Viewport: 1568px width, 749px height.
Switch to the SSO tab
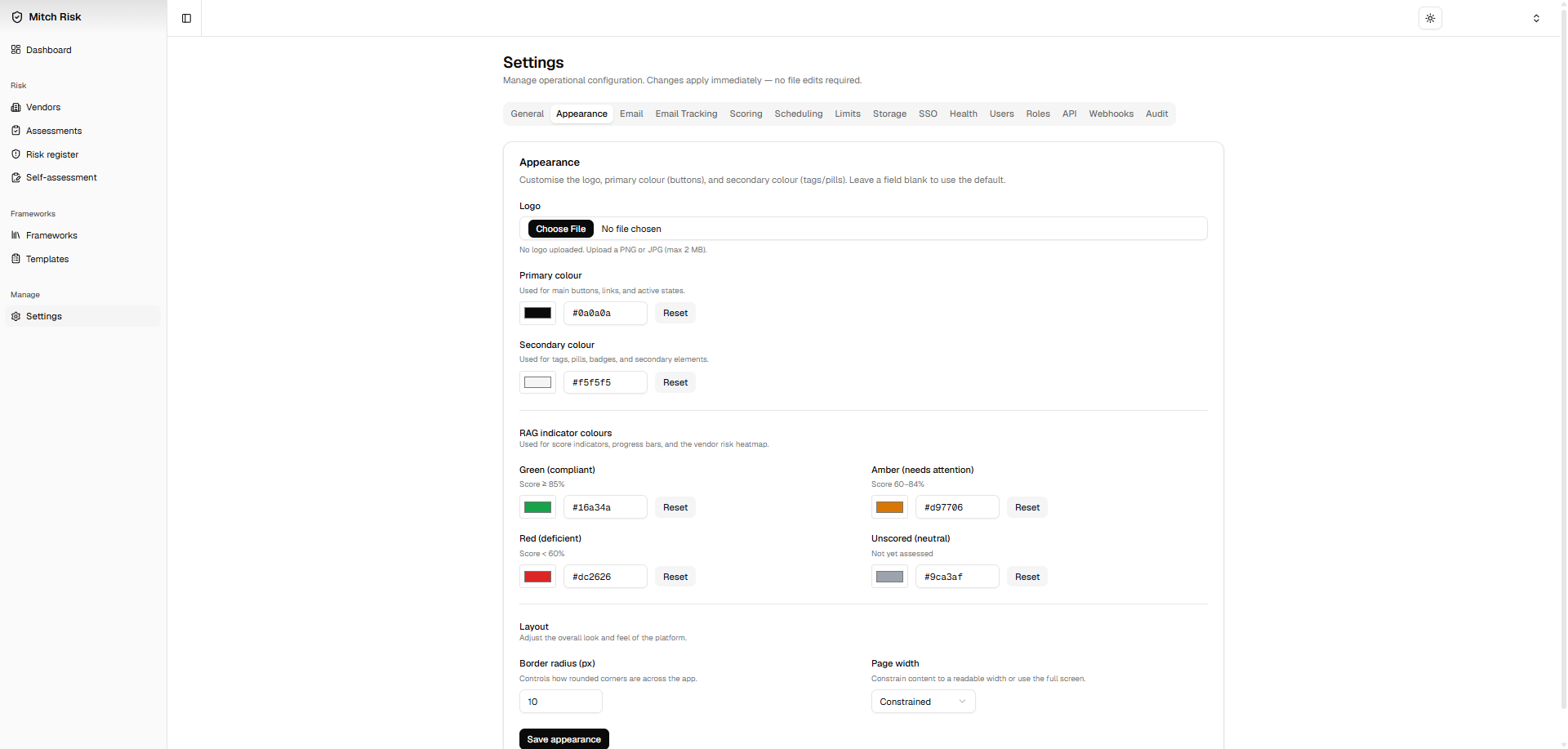point(928,114)
